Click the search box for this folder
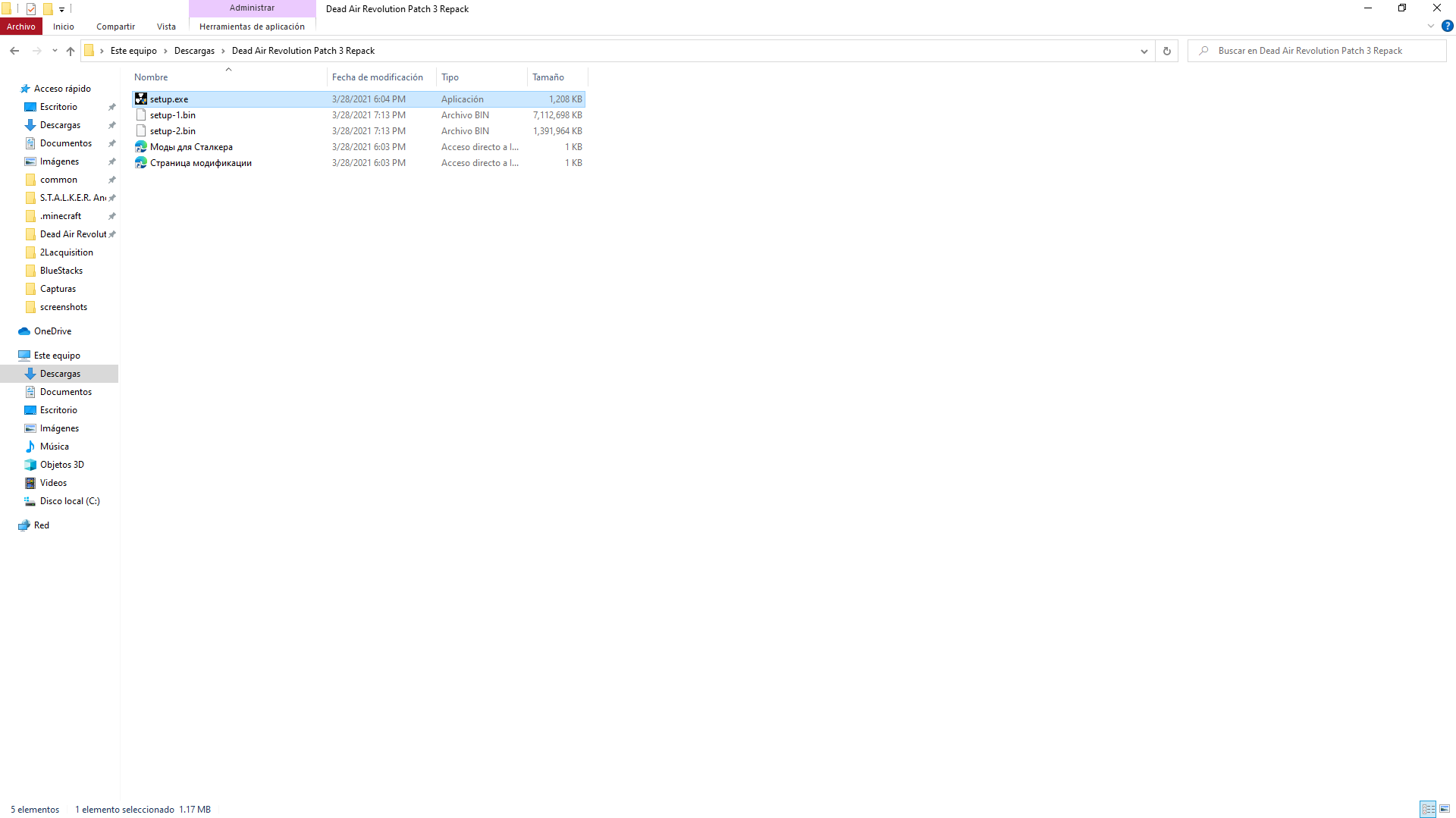Screen dimensions: 1456x818 [1317, 51]
